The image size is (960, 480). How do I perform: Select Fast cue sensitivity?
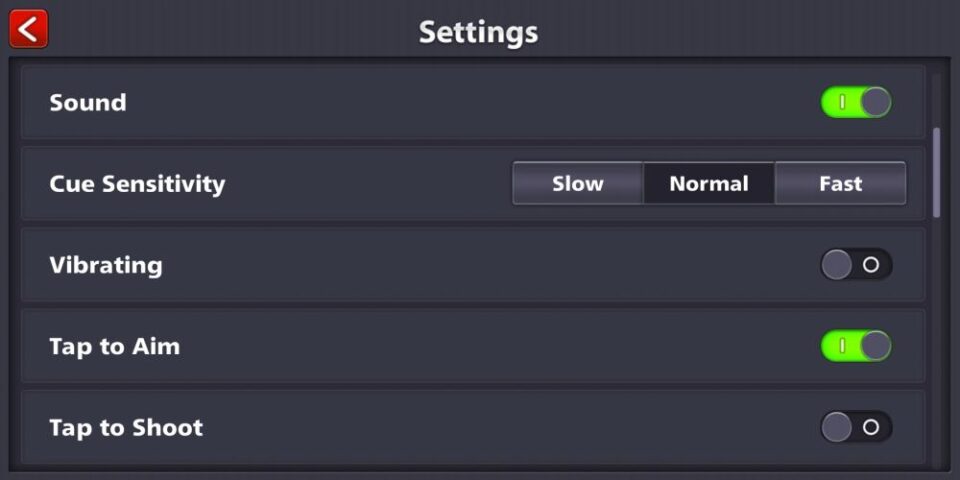pyautogui.click(x=840, y=184)
